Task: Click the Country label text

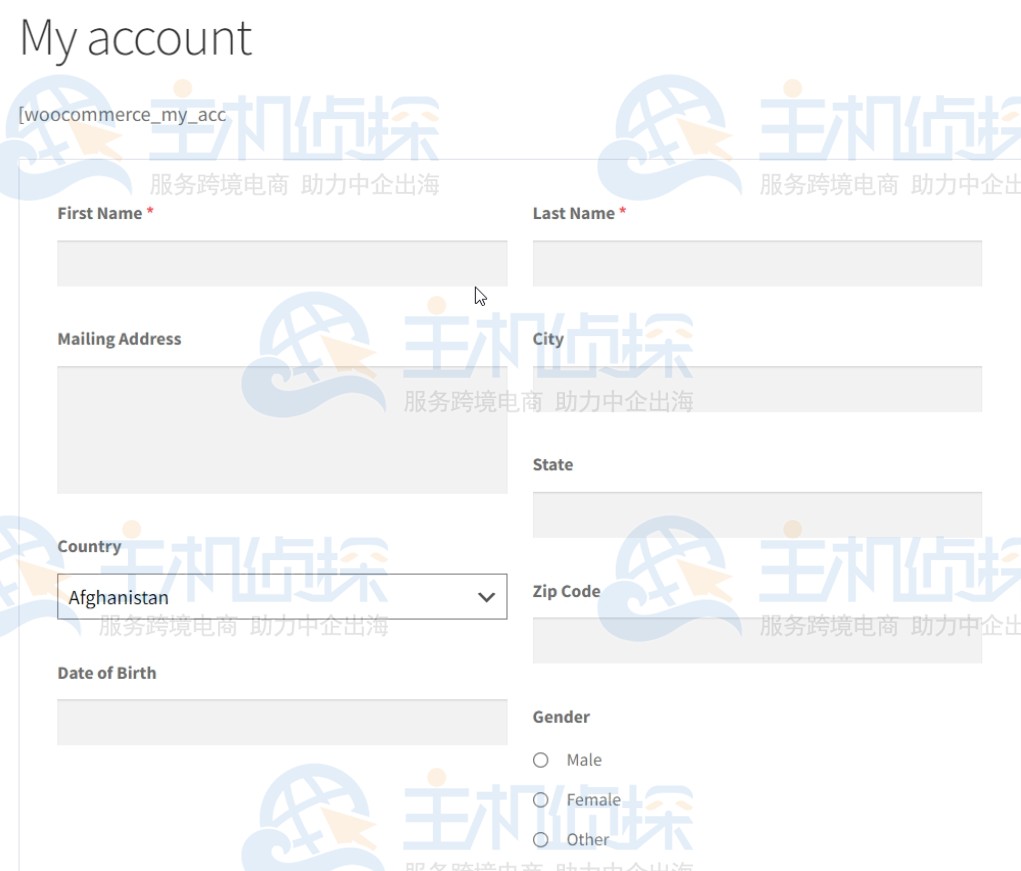Action: (89, 546)
